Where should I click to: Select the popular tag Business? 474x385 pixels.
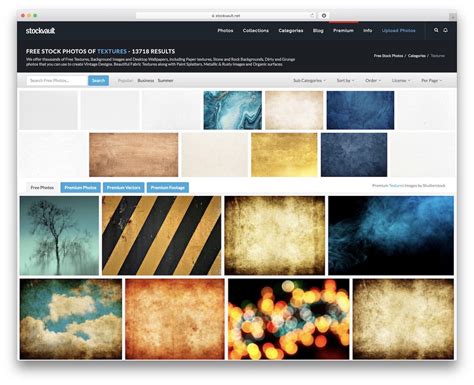tap(146, 80)
